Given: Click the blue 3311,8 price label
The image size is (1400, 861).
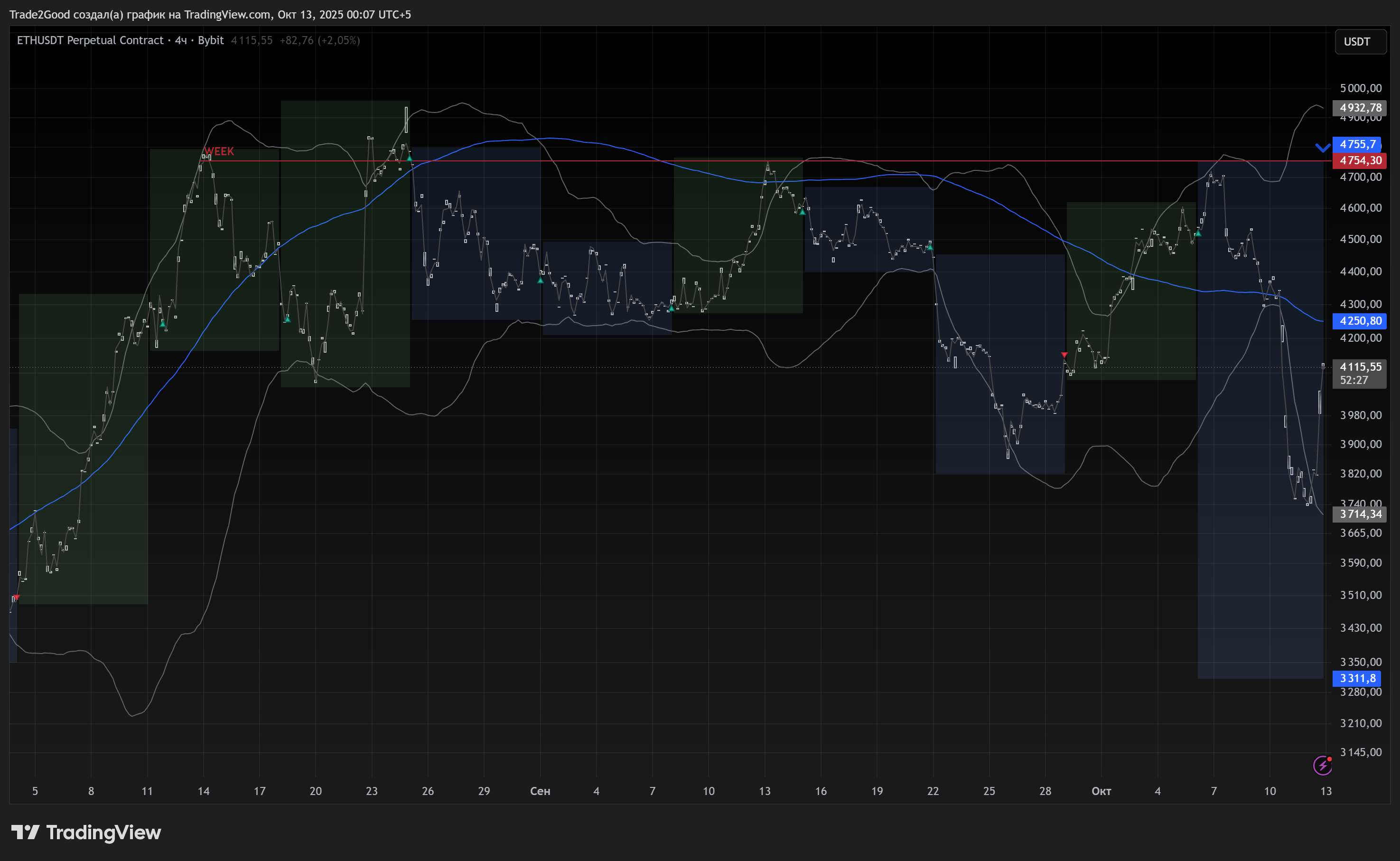Looking at the screenshot, I should 1356,678.
